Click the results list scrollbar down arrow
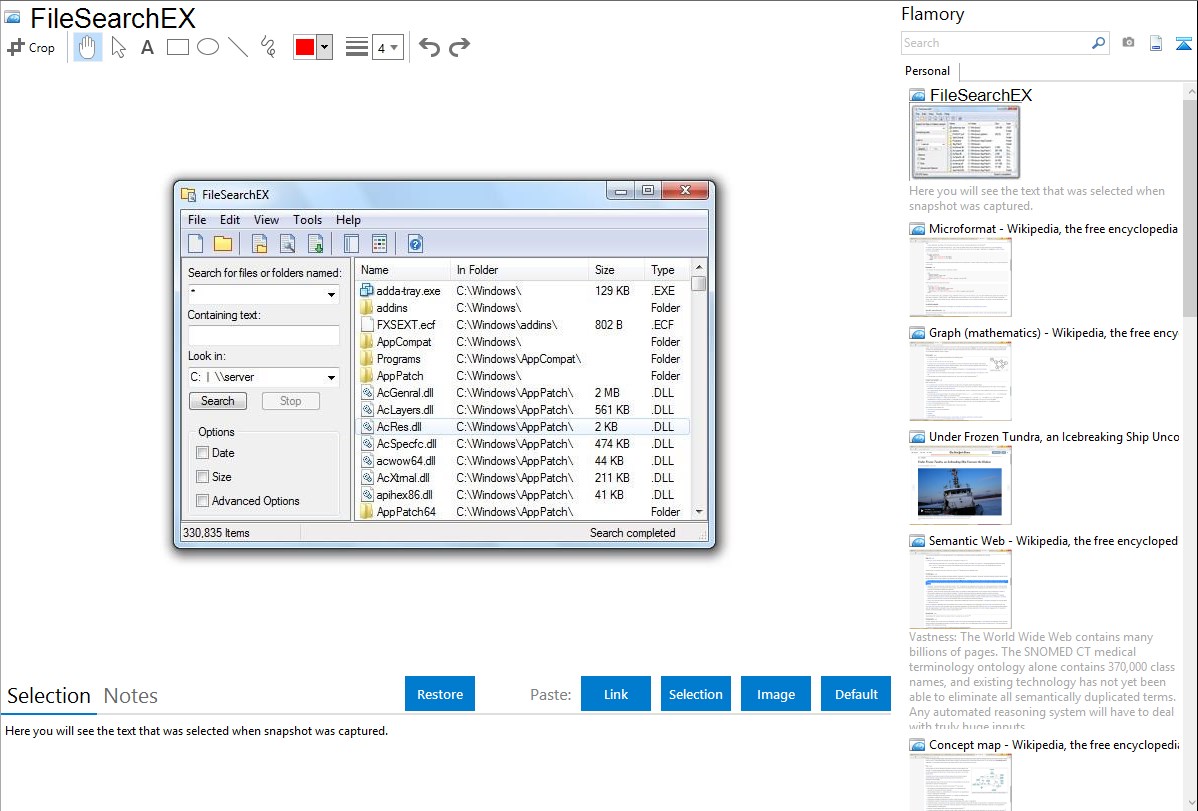 point(698,511)
